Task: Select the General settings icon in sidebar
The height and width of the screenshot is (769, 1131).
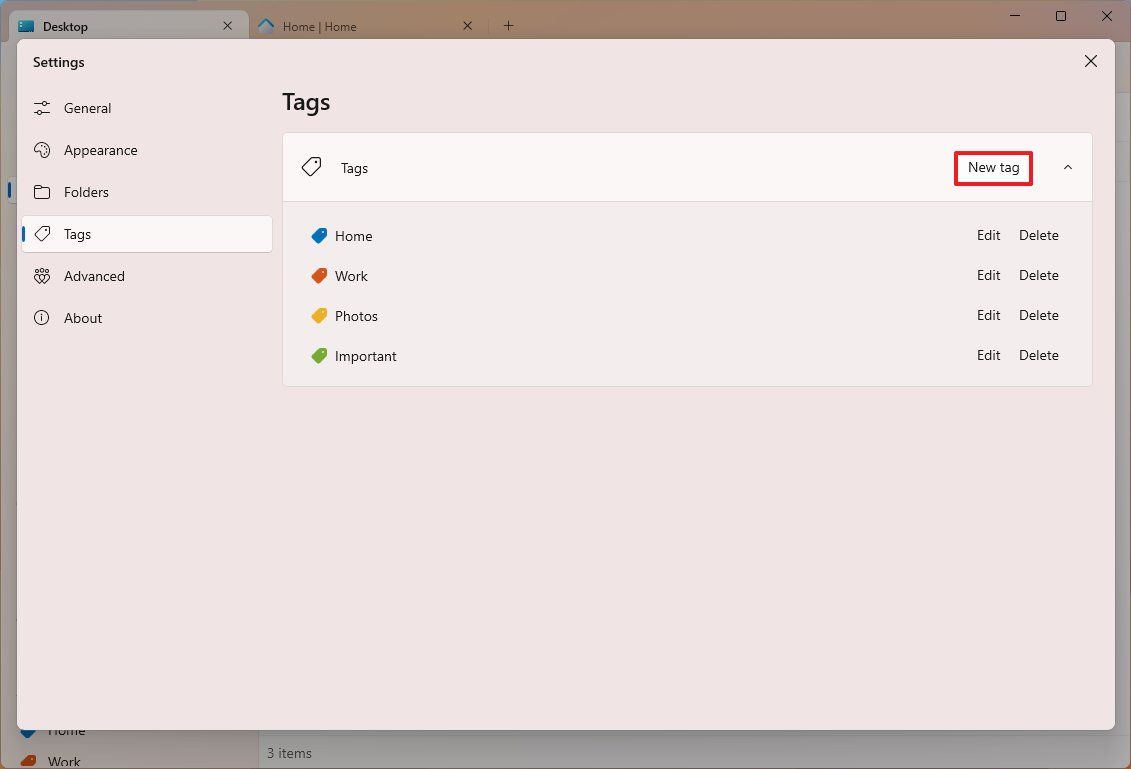Action: [42, 107]
